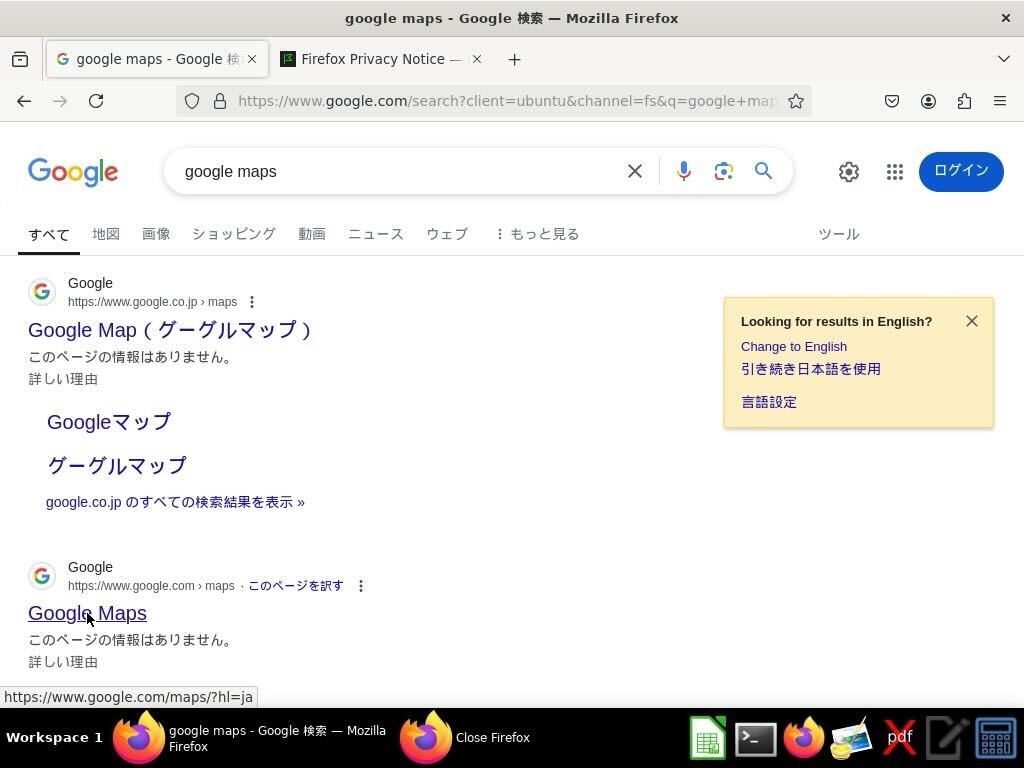1024x768 pixels.
Task: Expand the list all tabs chevron
Action: [x=1004, y=59]
